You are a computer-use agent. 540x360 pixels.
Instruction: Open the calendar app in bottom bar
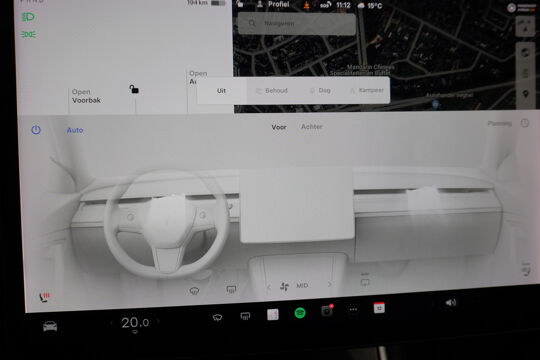379,308
